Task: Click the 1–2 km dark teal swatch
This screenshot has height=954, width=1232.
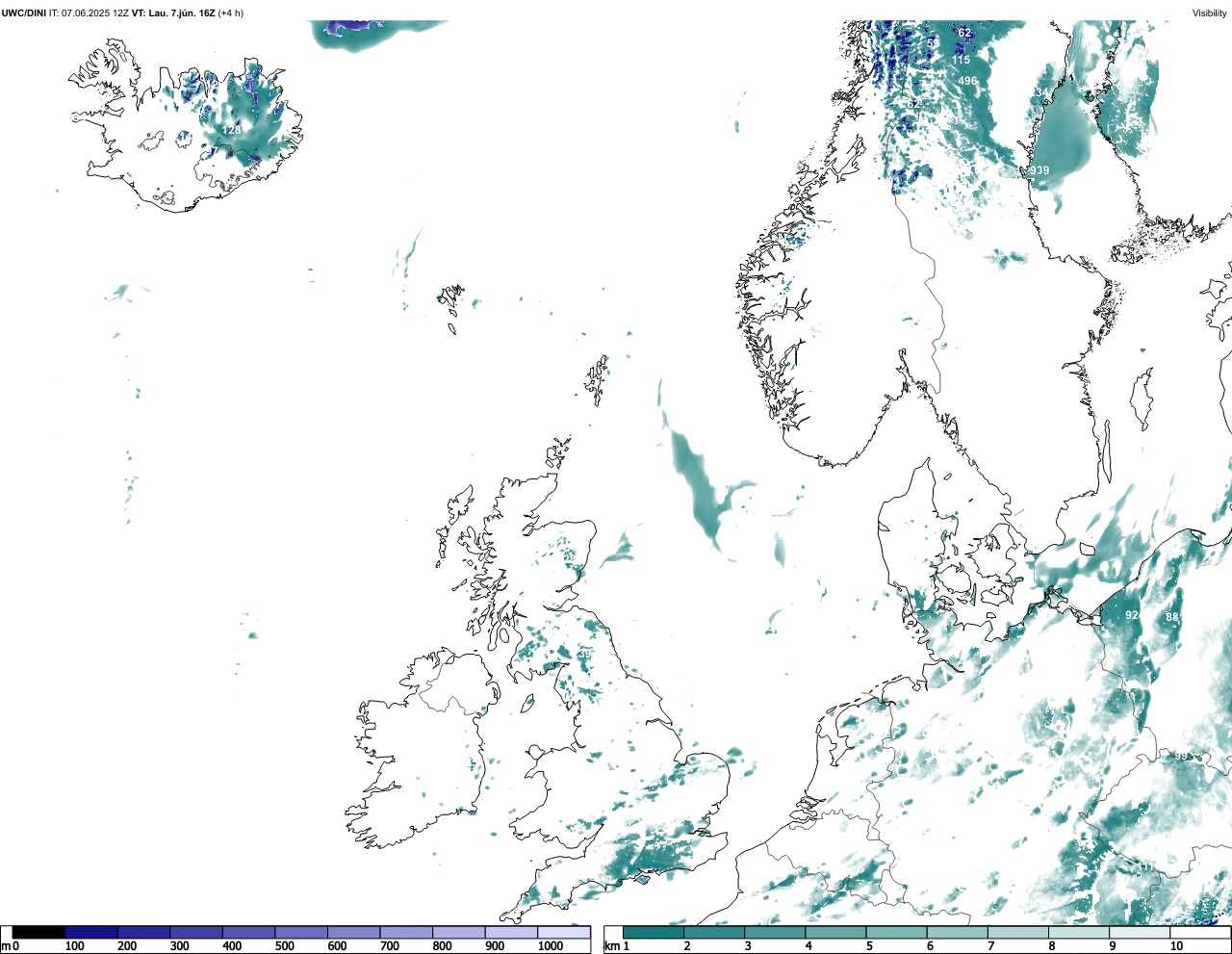Action: tap(654, 932)
